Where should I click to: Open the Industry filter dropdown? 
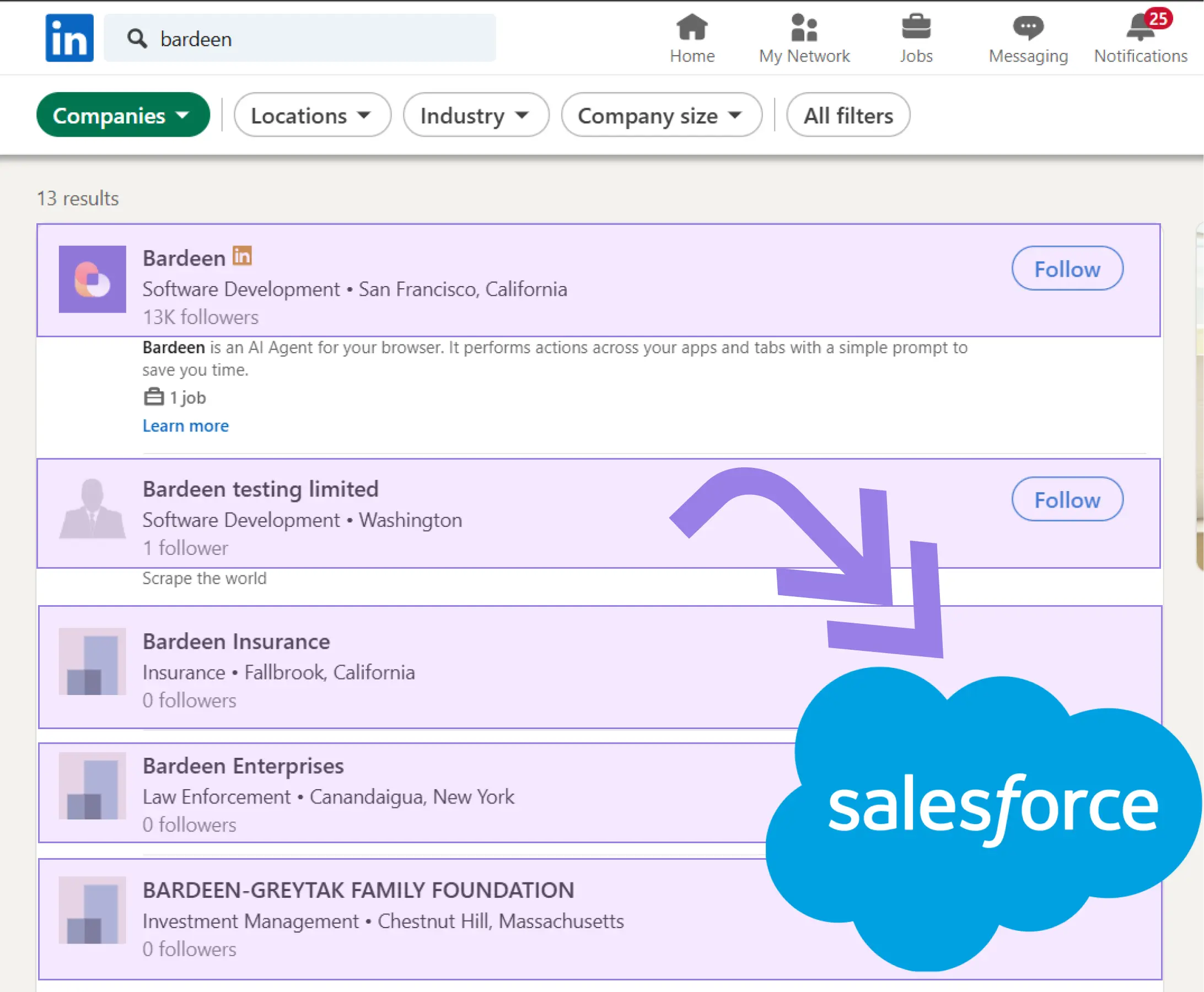[476, 115]
